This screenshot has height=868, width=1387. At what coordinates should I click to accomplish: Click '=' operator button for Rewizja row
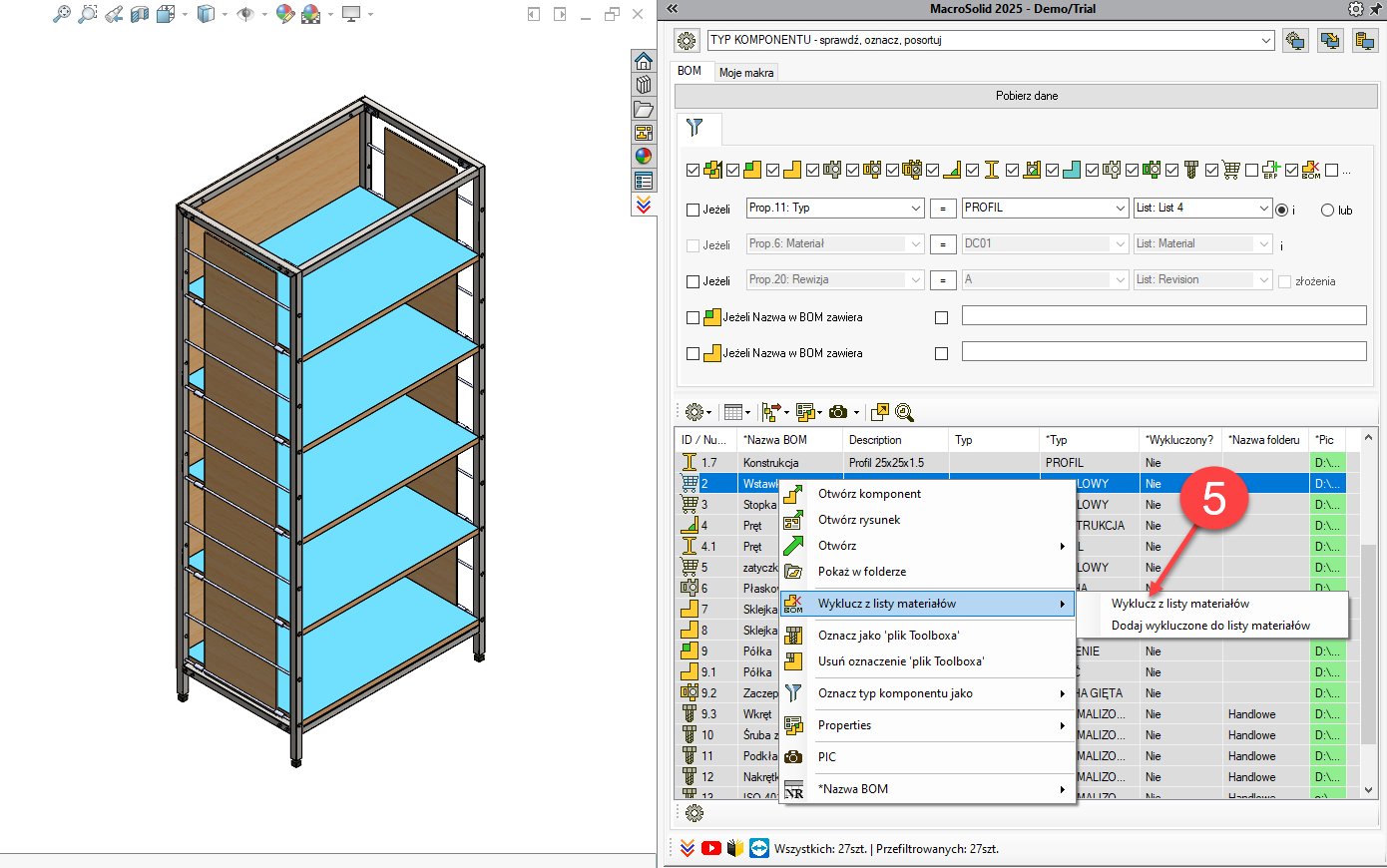[x=943, y=280]
